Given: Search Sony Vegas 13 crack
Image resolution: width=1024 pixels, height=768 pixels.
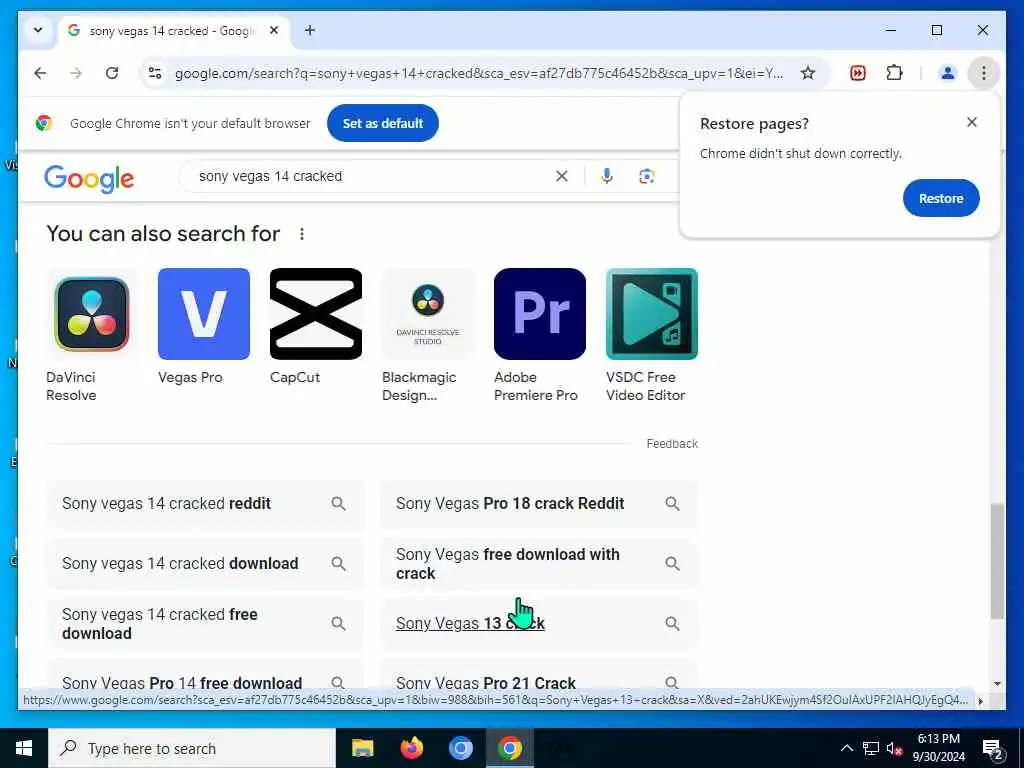Looking at the screenshot, I should coord(539,624).
